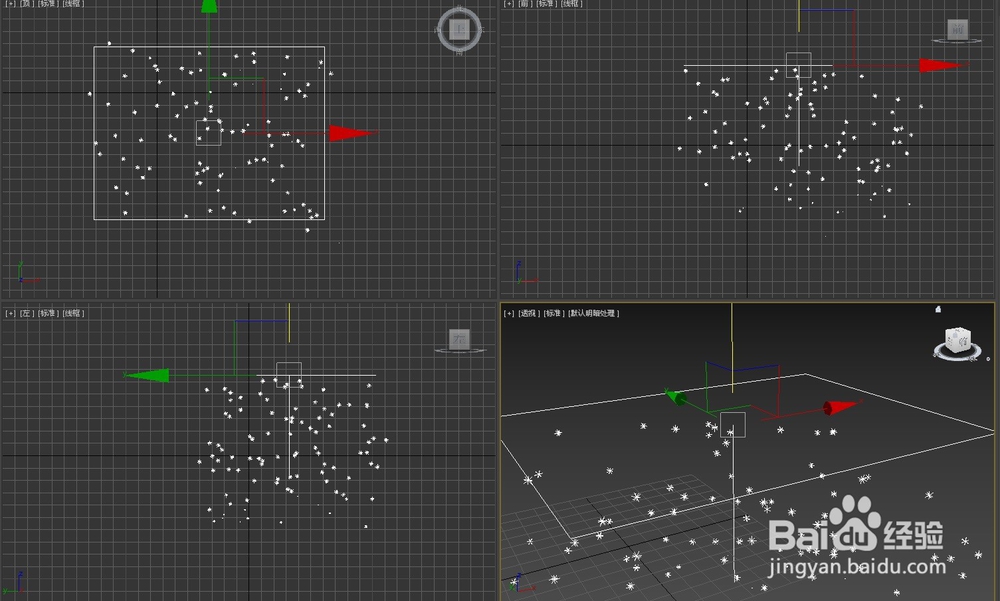Viewport: 1000px width, 601px height.
Task: Click the Front viewport ViewCube face
Action: [957, 29]
